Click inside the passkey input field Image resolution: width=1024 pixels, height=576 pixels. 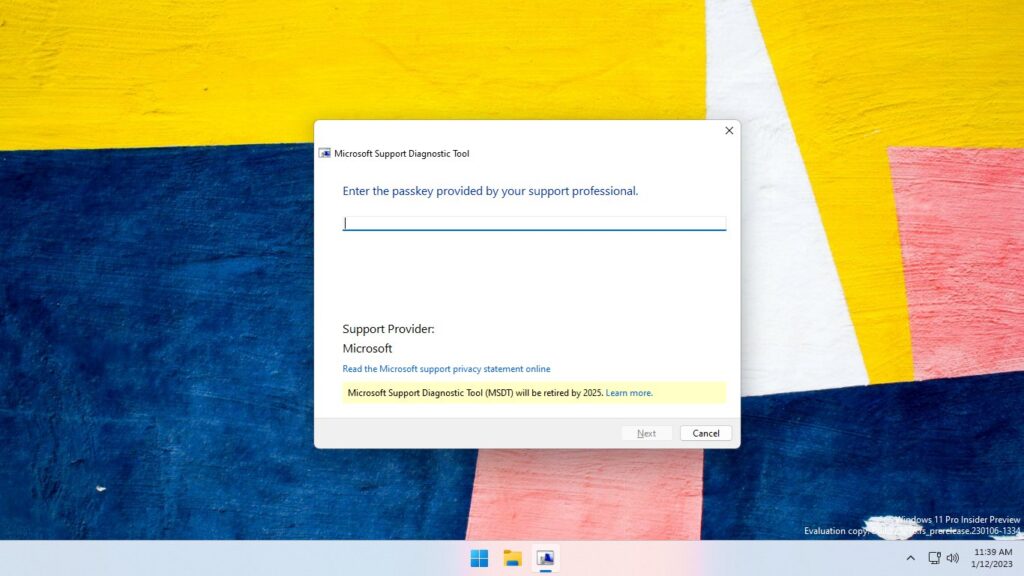click(533, 222)
